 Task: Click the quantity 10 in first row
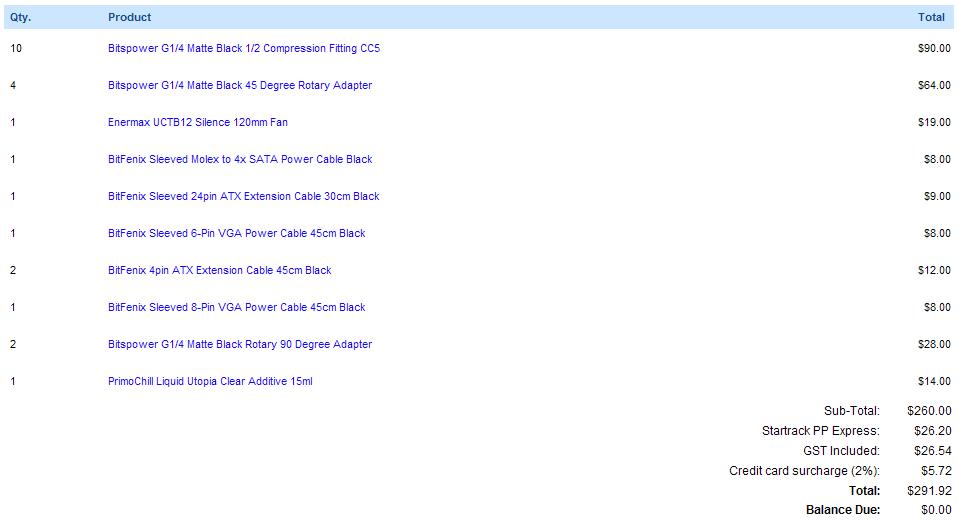16,48
